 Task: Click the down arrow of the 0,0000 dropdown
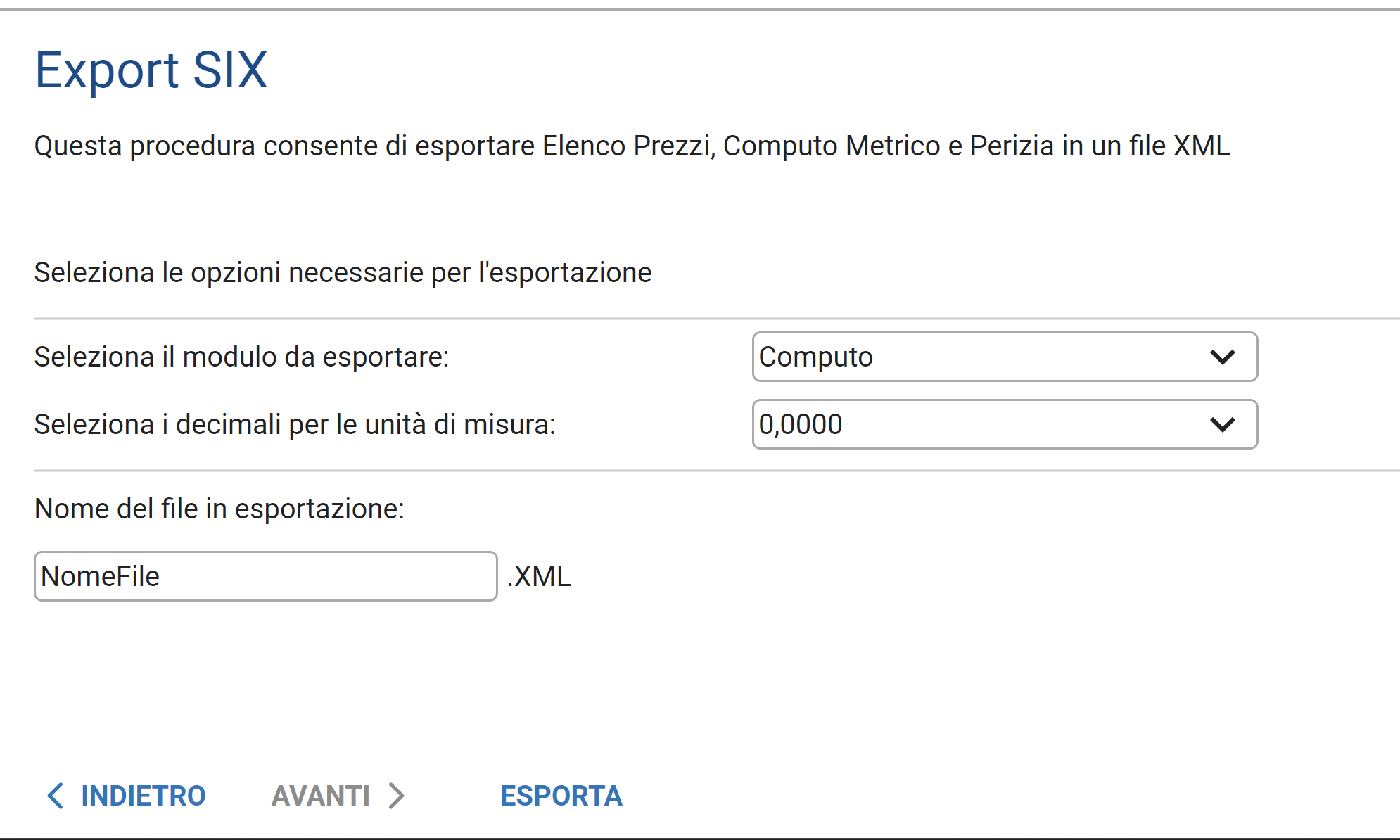pyautogui.click(x=1223, y=425)
